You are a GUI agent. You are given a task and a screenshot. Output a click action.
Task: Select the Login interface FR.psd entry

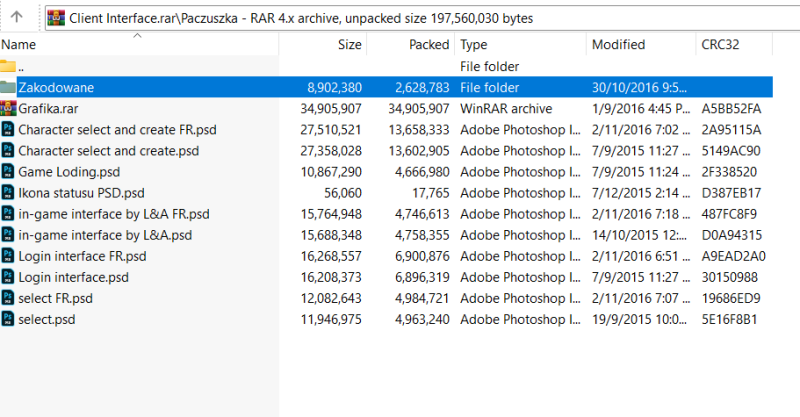pos(82,256)
